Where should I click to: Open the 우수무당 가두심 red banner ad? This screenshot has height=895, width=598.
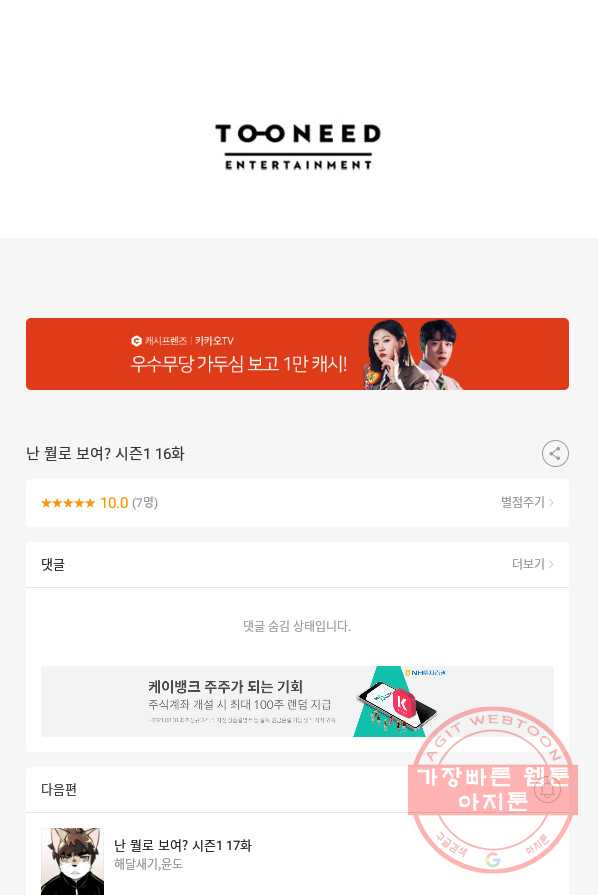[x=297, y=354]
